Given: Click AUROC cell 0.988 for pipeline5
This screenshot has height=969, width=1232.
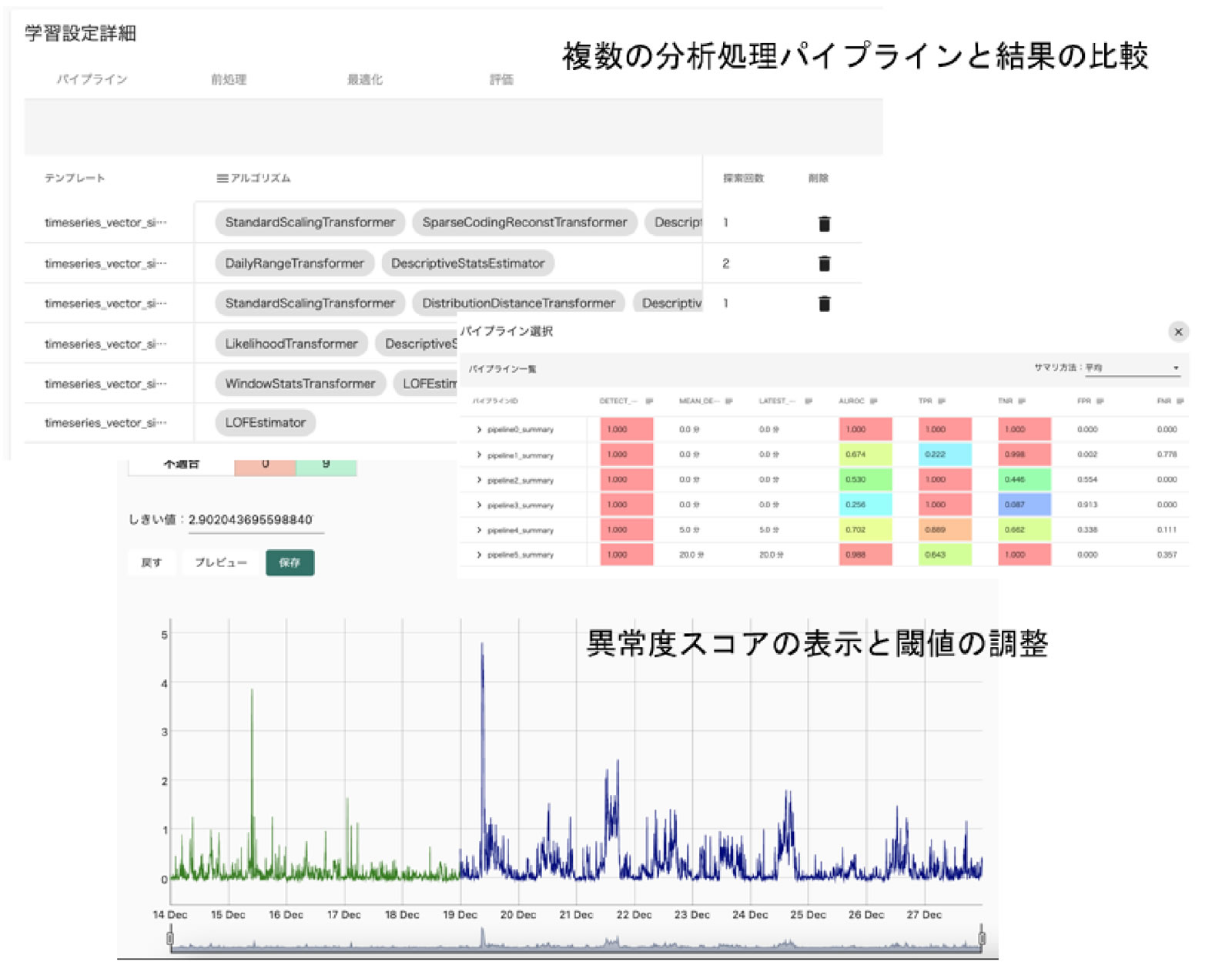Looking at the screenshot, I should coord(865,555).
